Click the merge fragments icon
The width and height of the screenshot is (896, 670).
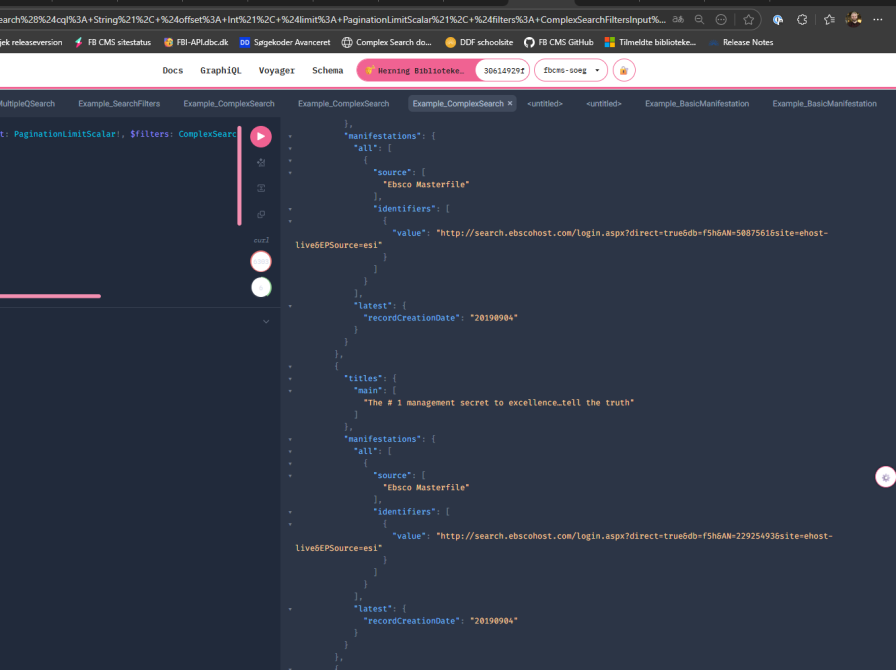261,188
